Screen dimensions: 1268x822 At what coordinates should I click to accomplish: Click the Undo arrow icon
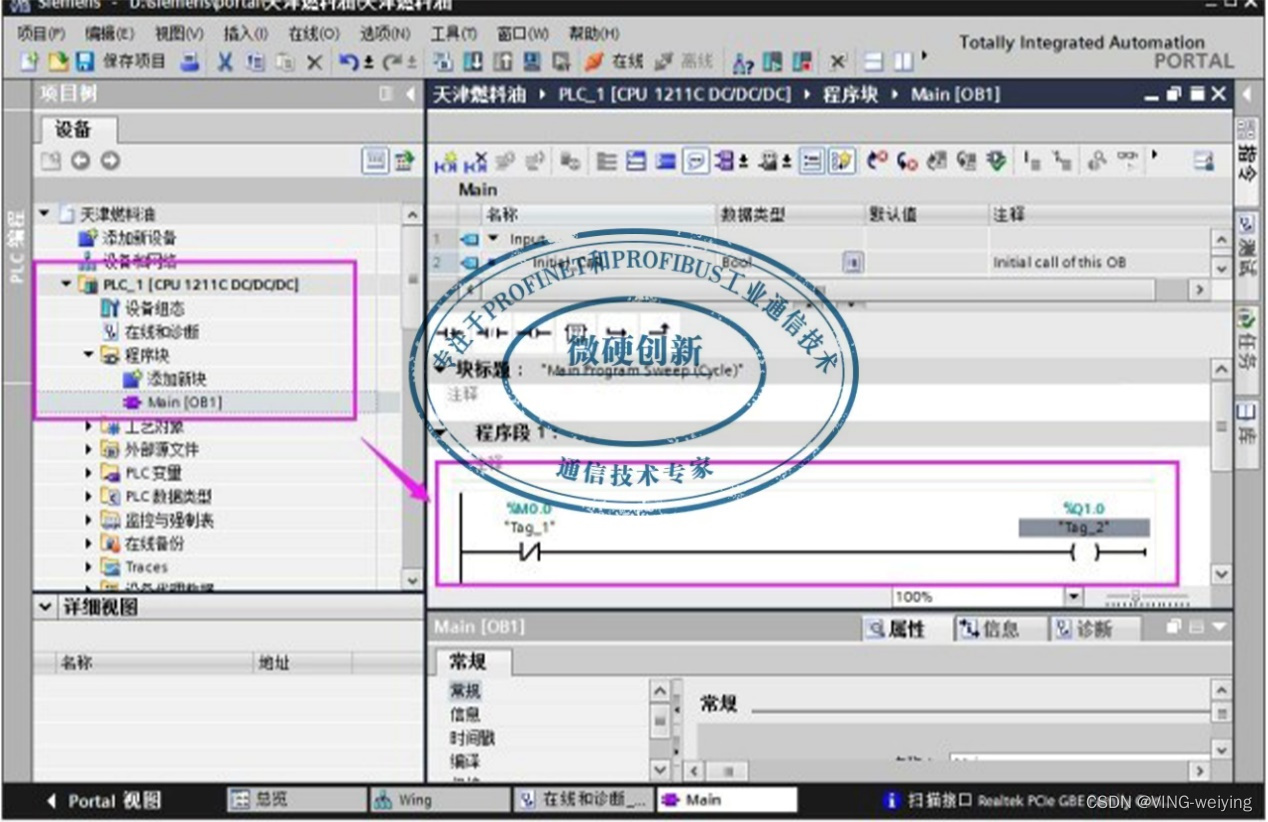coord(349,62)
